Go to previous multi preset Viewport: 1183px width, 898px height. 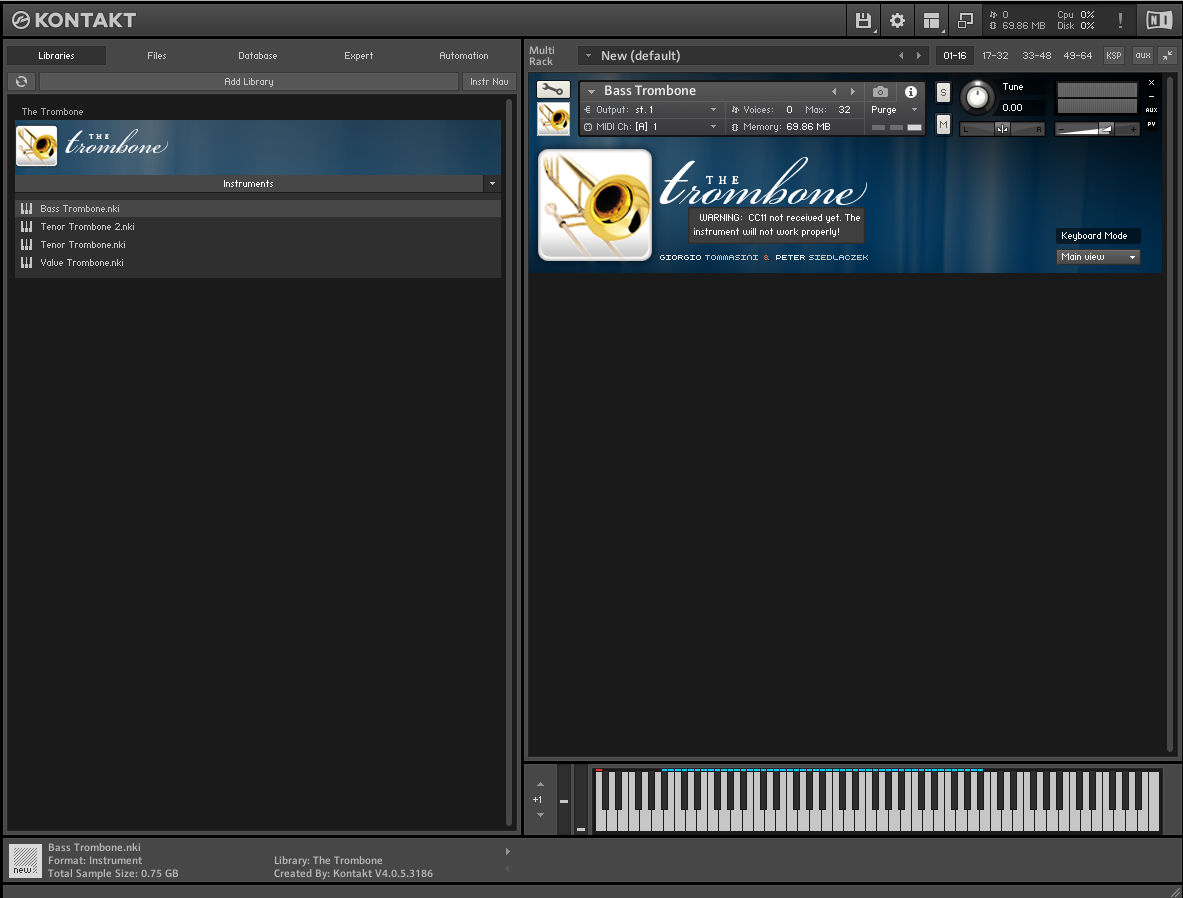pyautogui.click(x=901, y=55)
